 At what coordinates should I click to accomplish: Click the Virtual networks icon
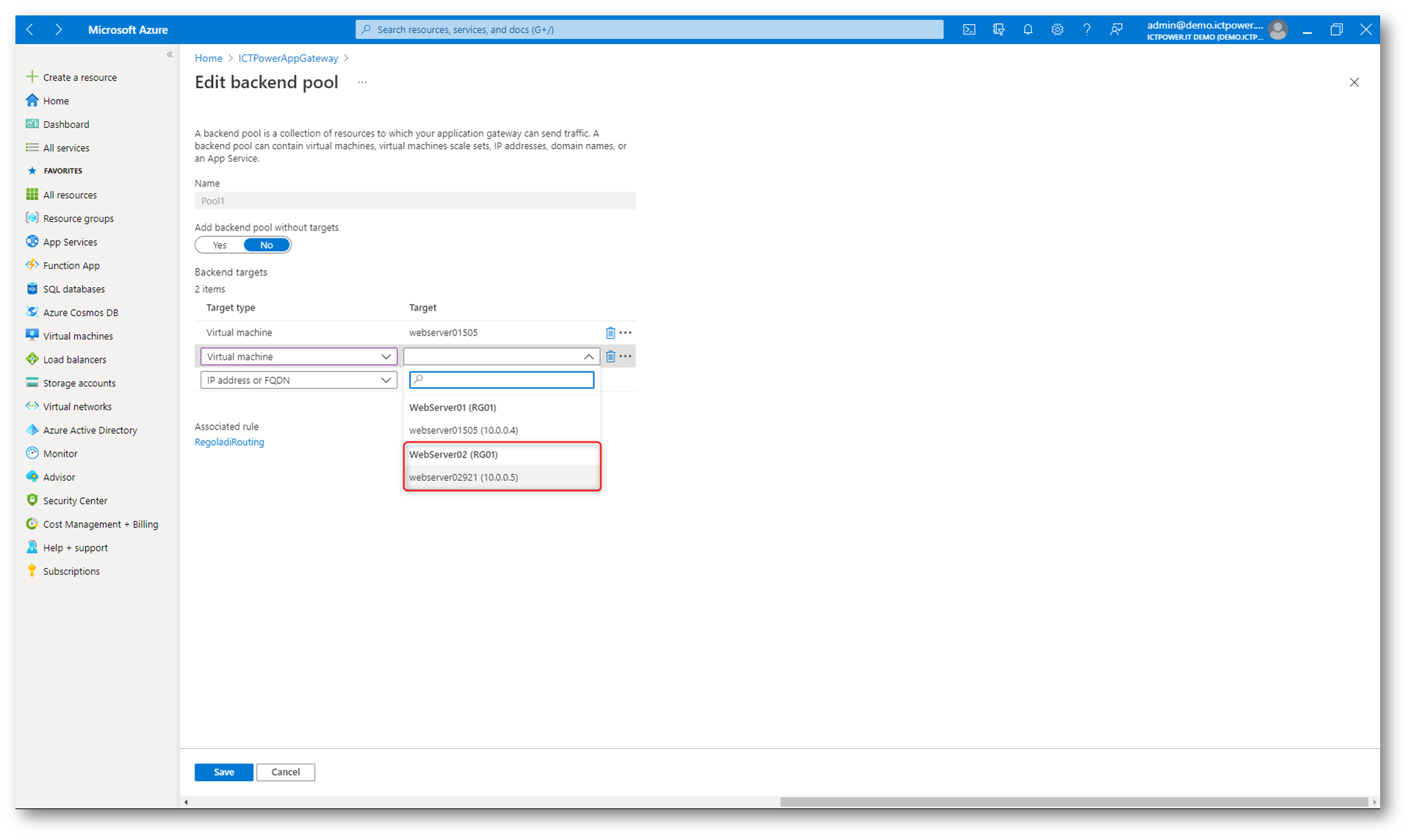tap(32, 406)
